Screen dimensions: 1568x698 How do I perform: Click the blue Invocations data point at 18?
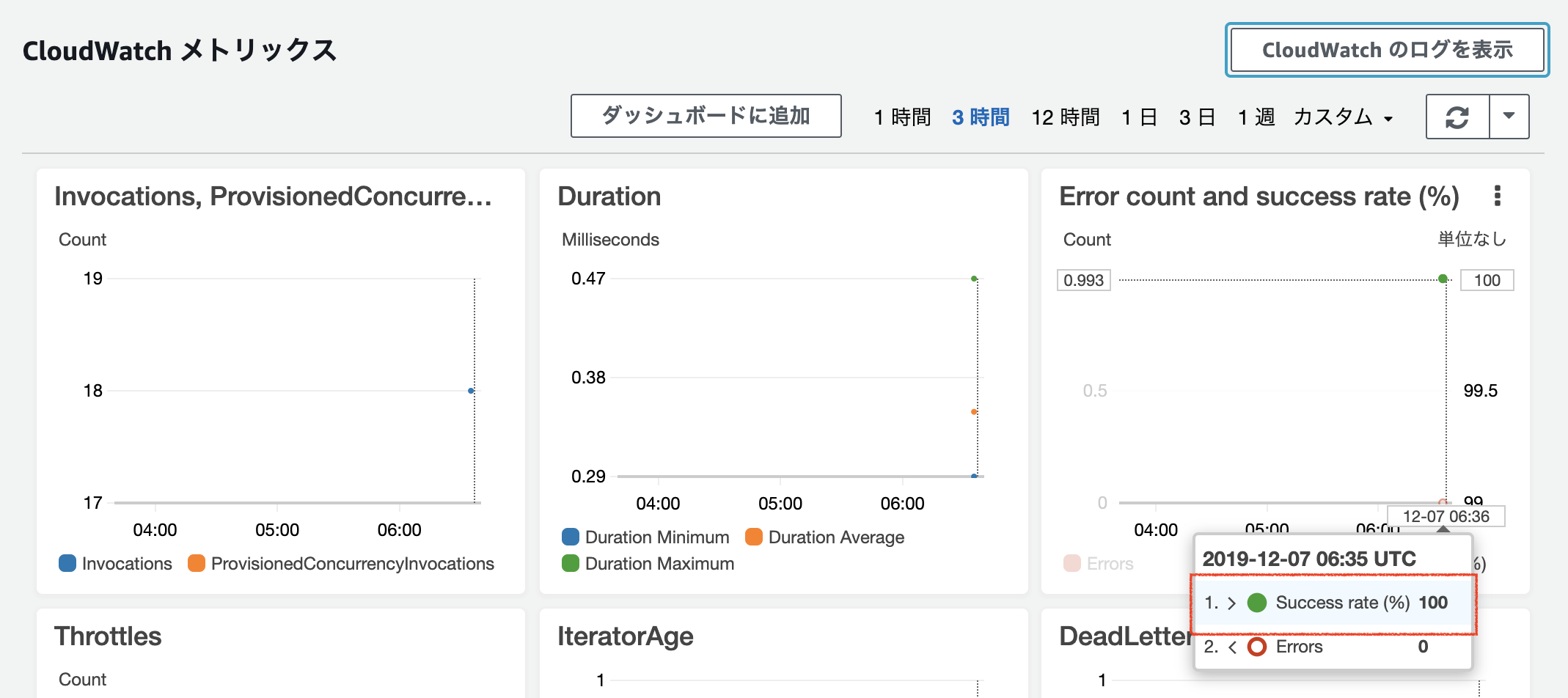tap(471, 391)
